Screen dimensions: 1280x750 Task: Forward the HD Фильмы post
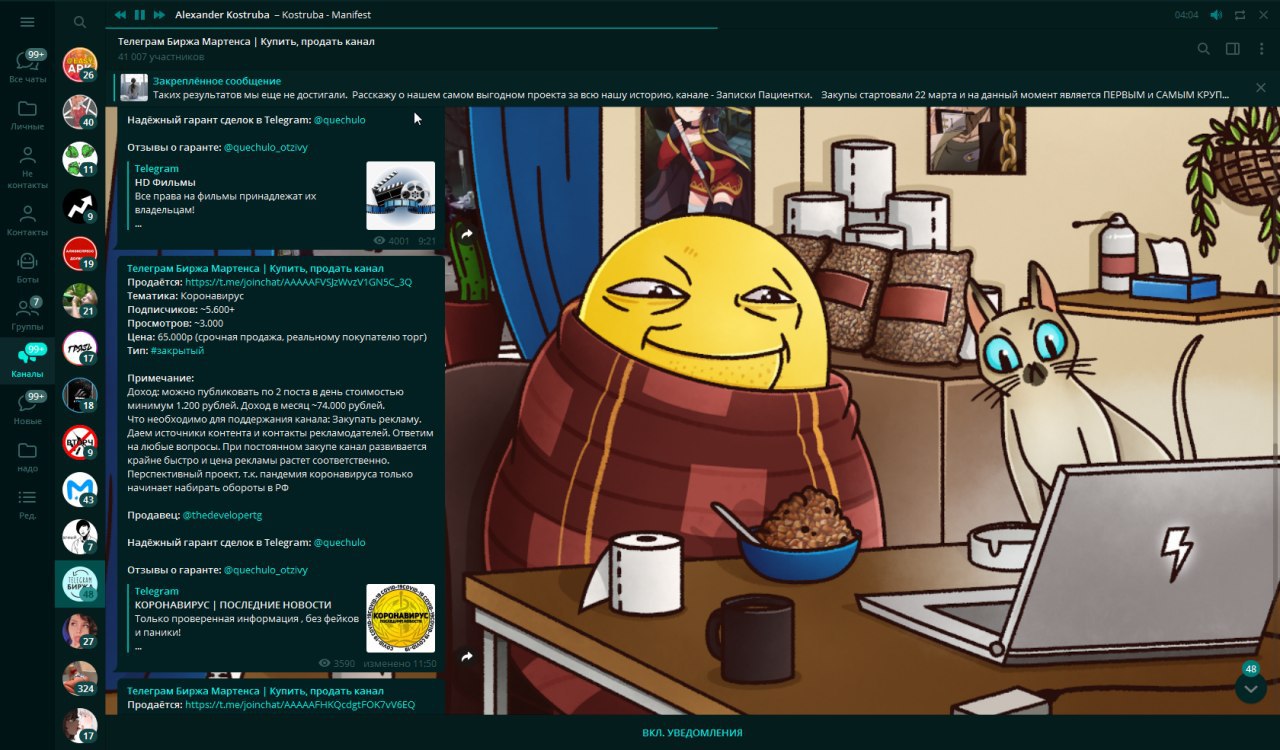click(466, 234)
